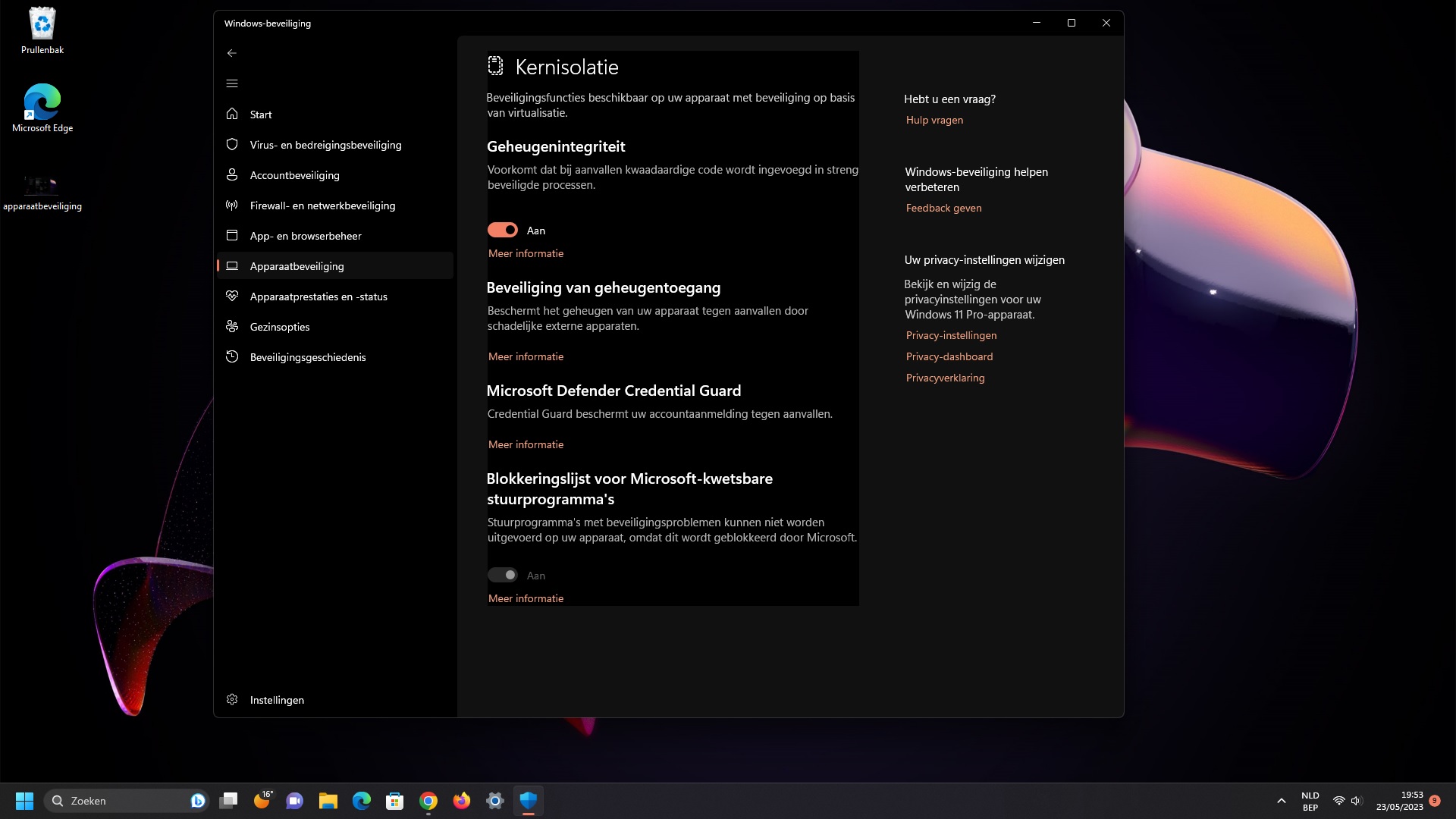
Task: Click the heart icon for Apparaatprestaties
Action: point(232,296)
